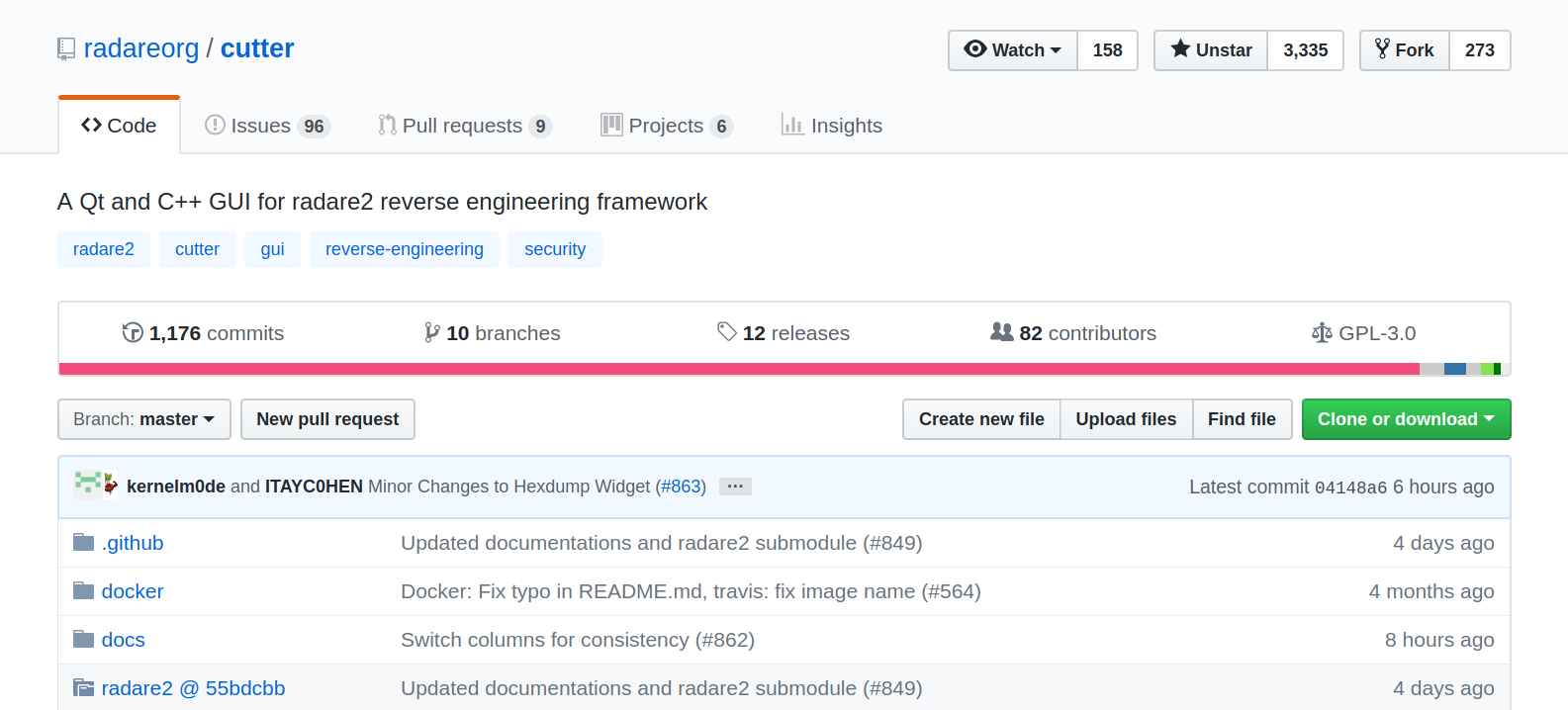
Task: Switch to the Pull requests tab
Action: tap(465, 126)
